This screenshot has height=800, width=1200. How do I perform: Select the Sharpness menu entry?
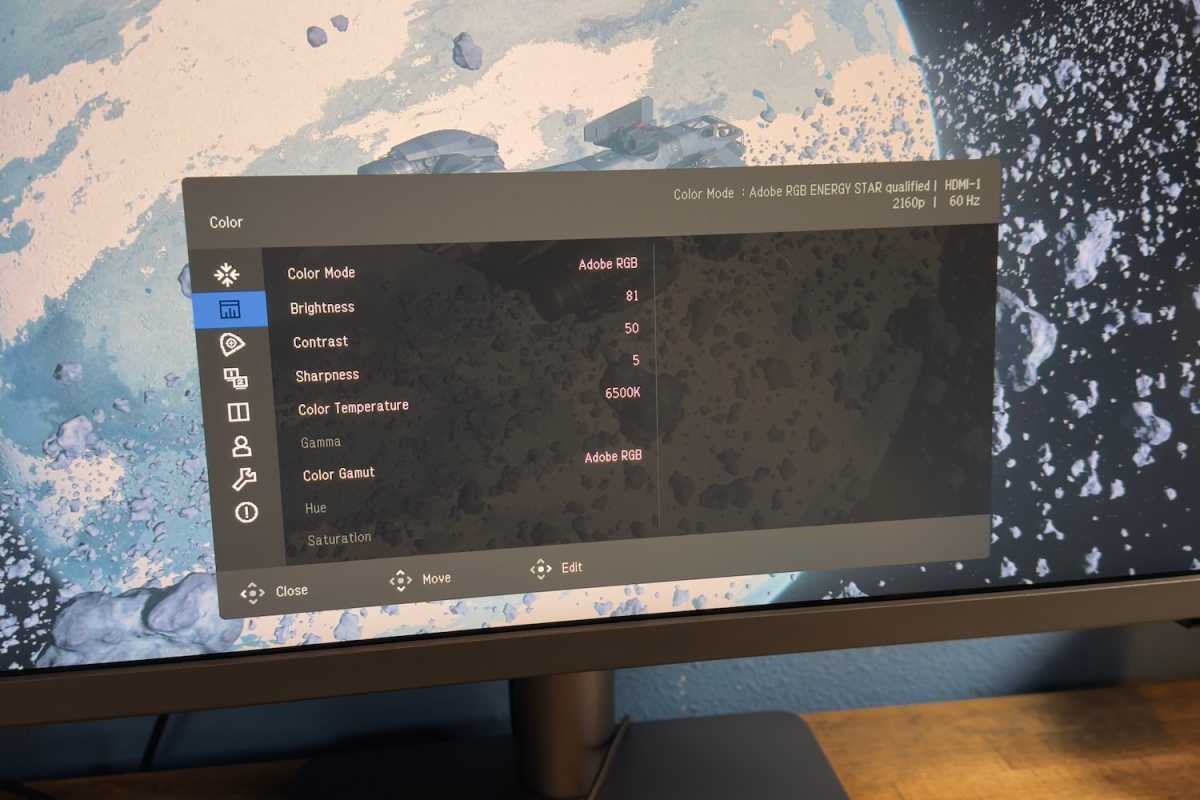(328, 374)
